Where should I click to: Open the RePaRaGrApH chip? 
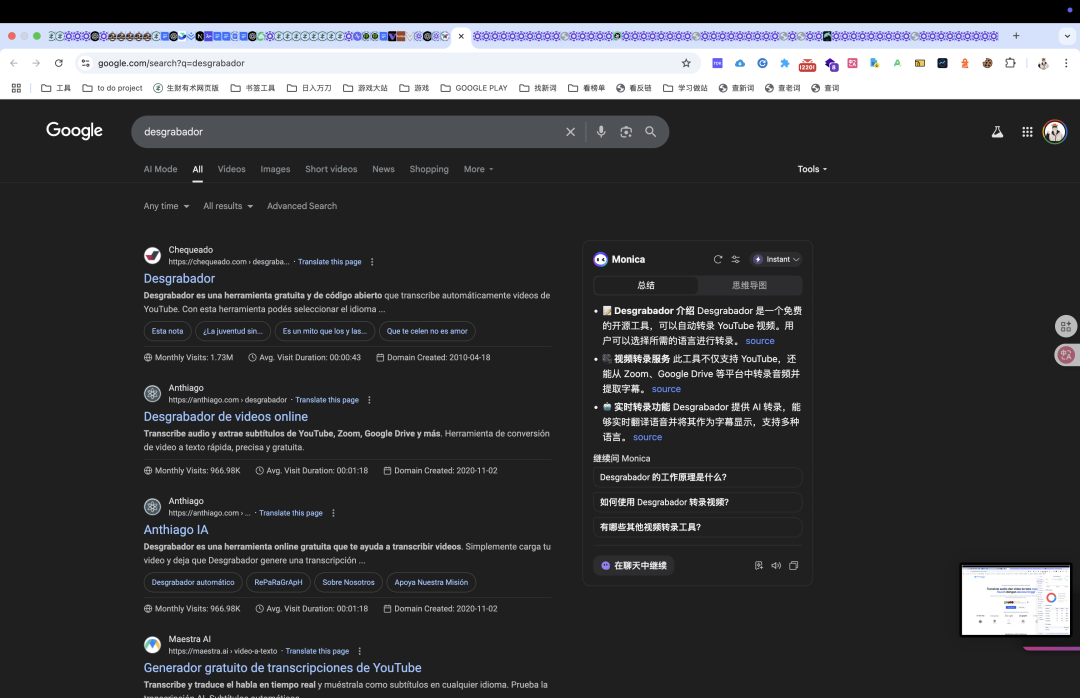(x=278, y=582)
